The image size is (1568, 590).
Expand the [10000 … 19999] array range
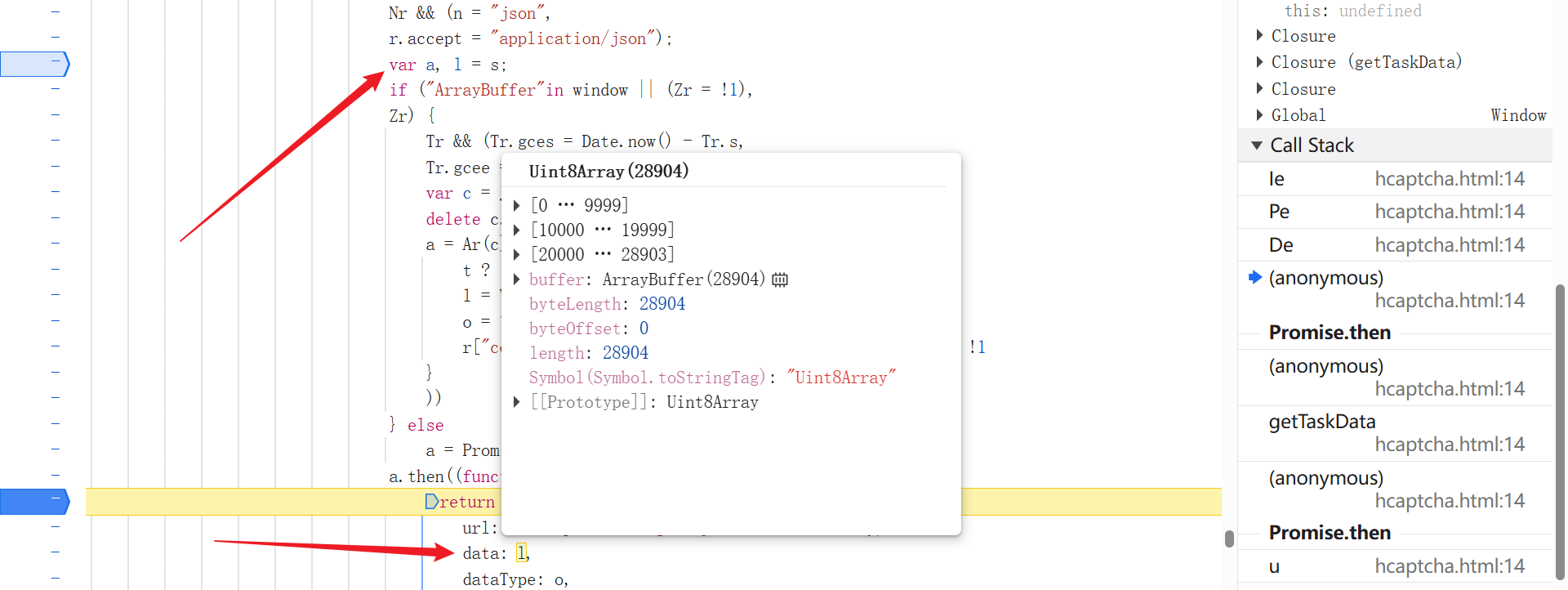point(516,230)
